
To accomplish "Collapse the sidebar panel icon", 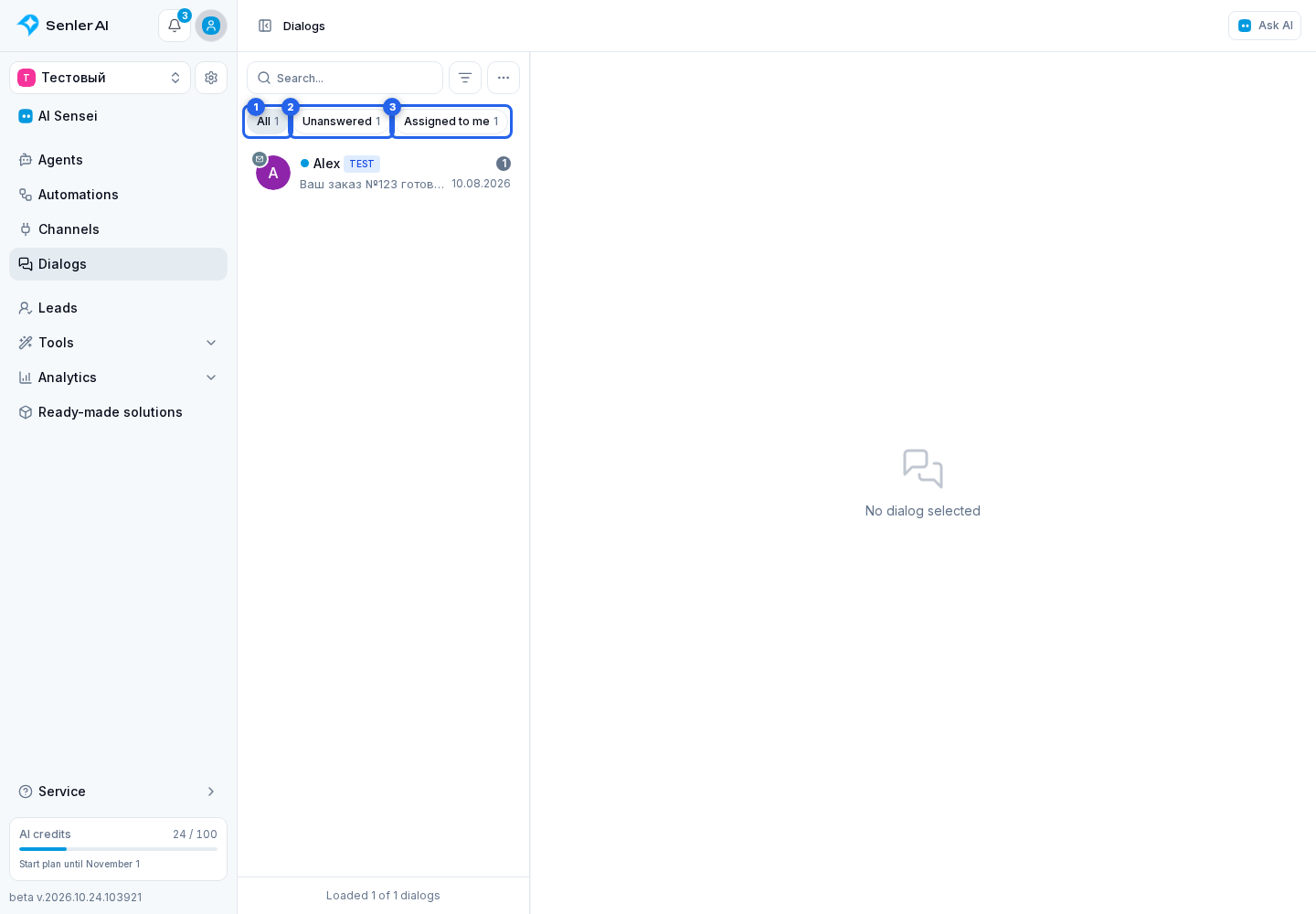I will tap(265, 26).
